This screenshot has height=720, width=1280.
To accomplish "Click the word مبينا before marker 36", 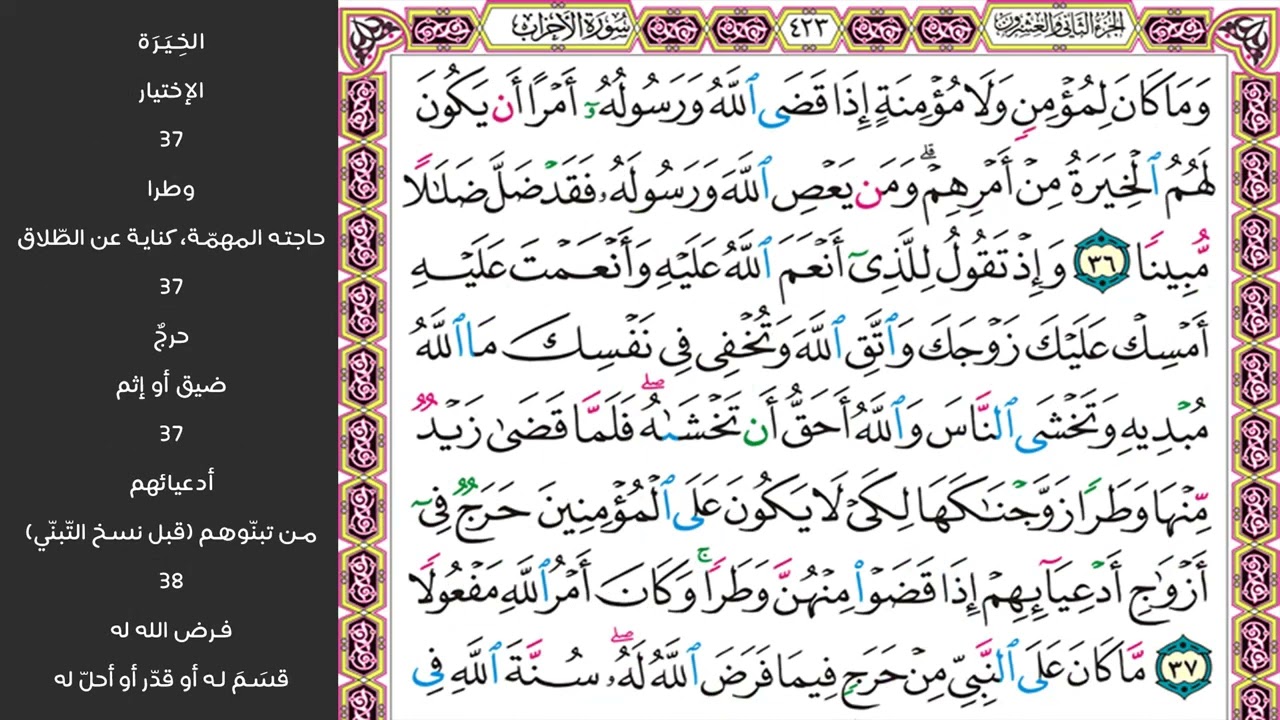I will coord(1174,264).
